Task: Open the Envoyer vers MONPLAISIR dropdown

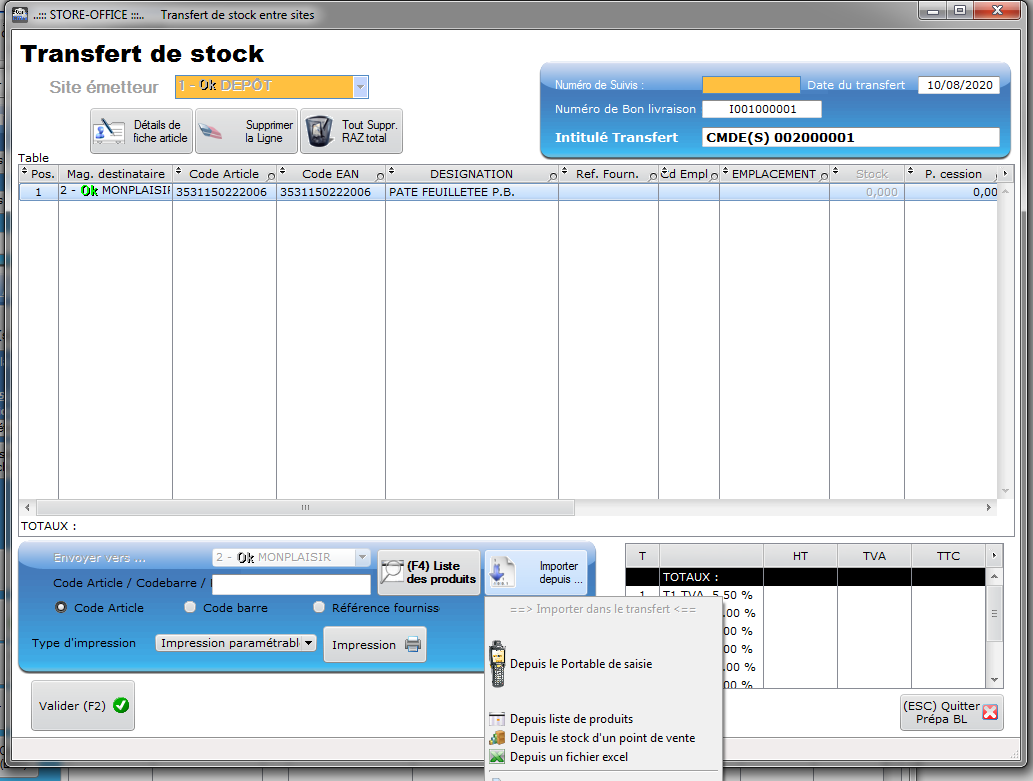Action: (362, 558)
